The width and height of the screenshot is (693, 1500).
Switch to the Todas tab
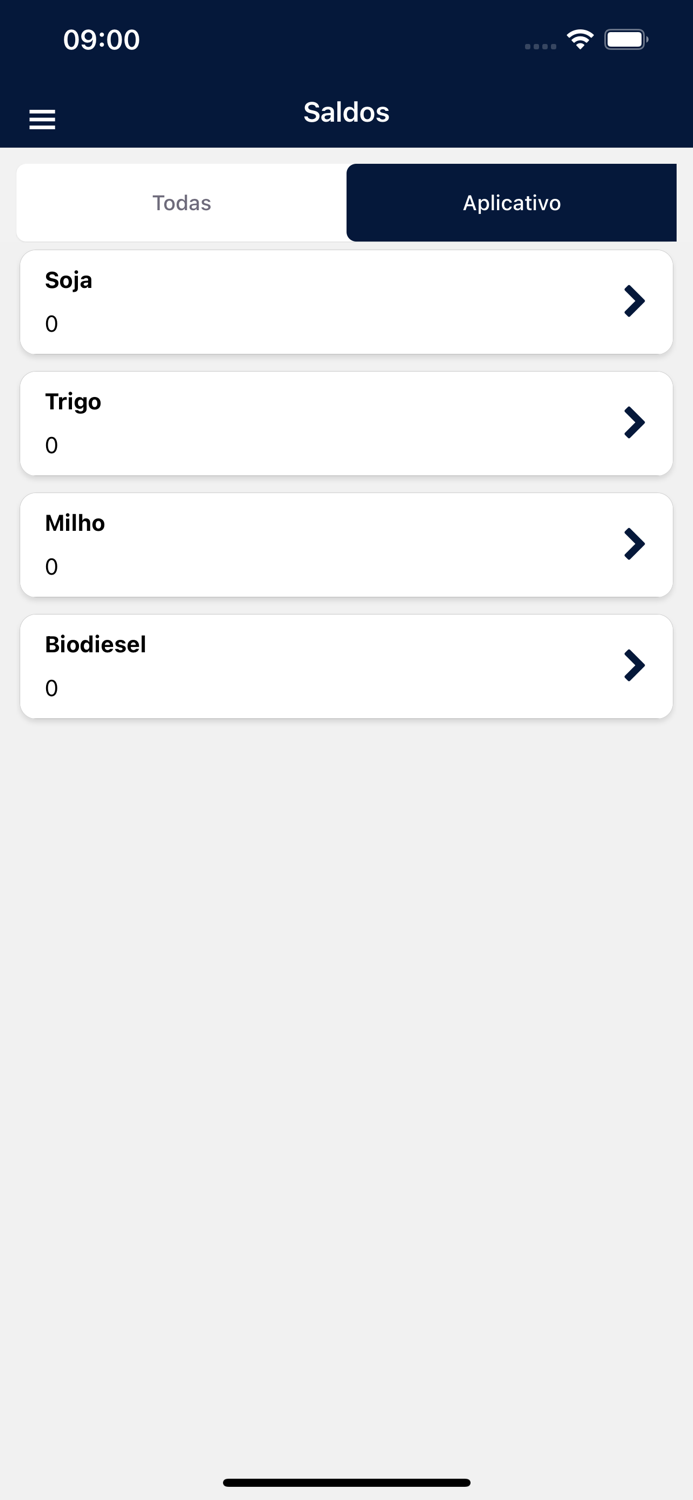pos(182,203)
